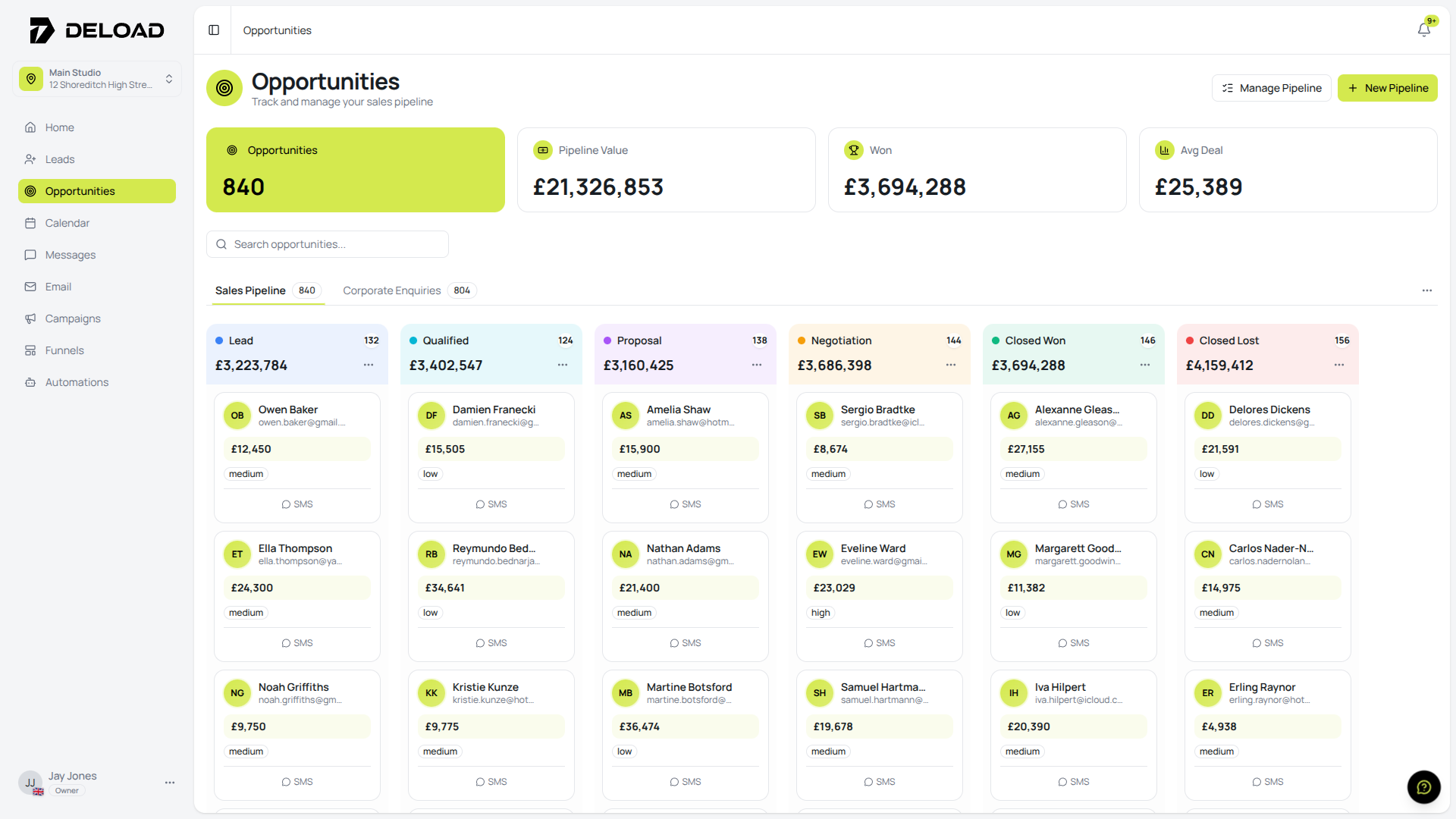Expand the Main Studio location selector
This screenshot has width=1456, height=819.
pos(97,79)
